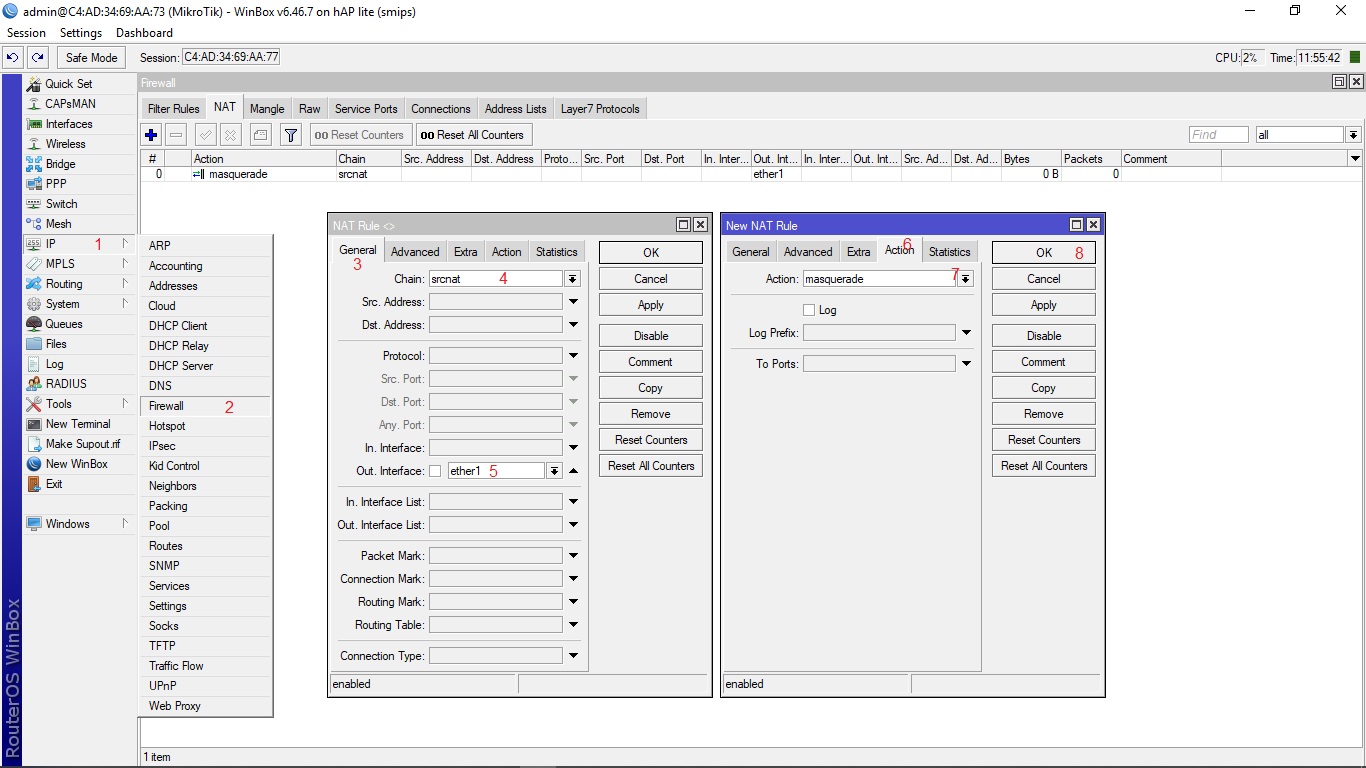The height and width of the screenshot is (768, 1366).
Task: Toggle the Safe Mode button
Action: (92, 58)
